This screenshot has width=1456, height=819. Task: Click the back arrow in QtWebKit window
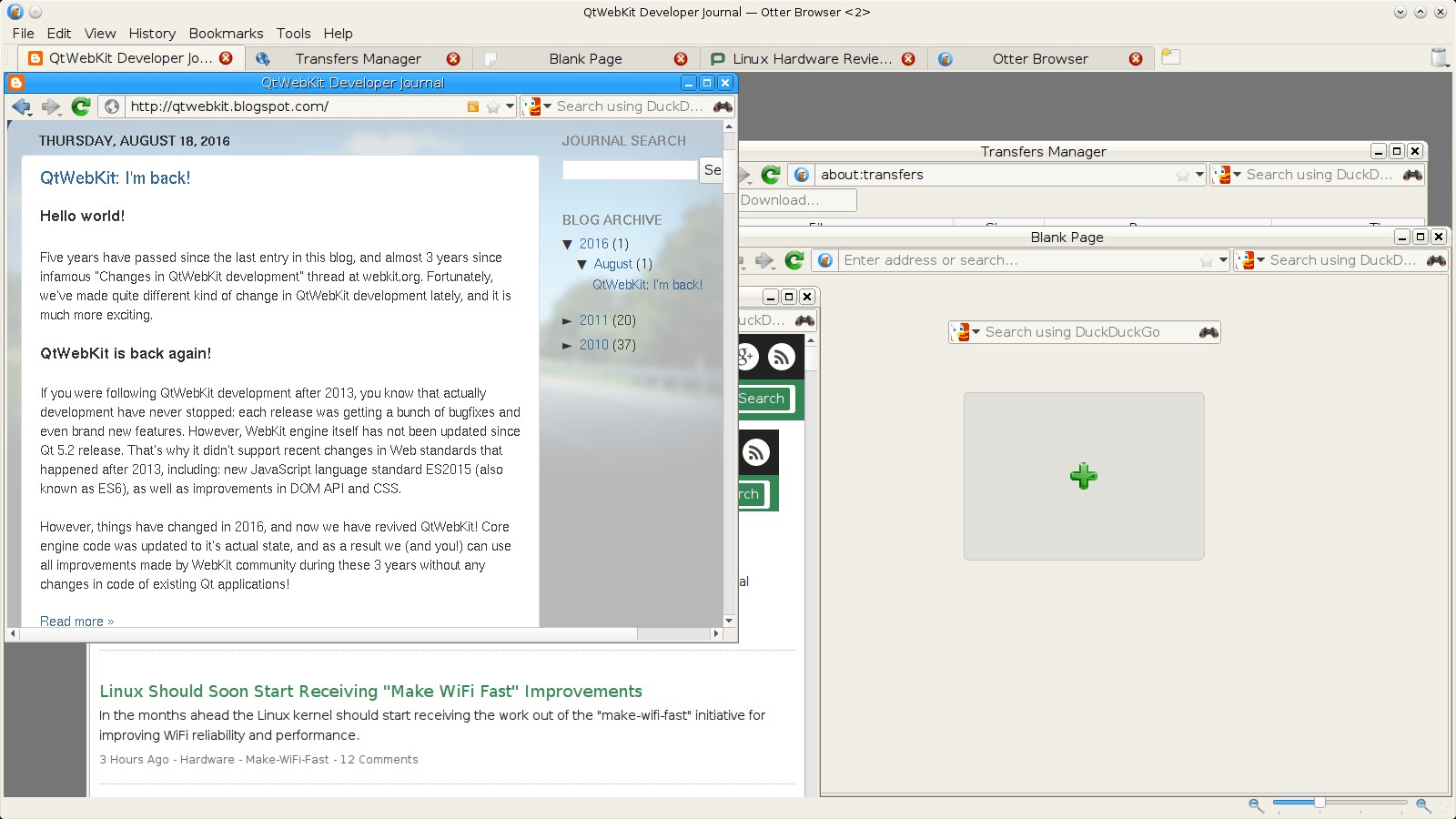20,106
